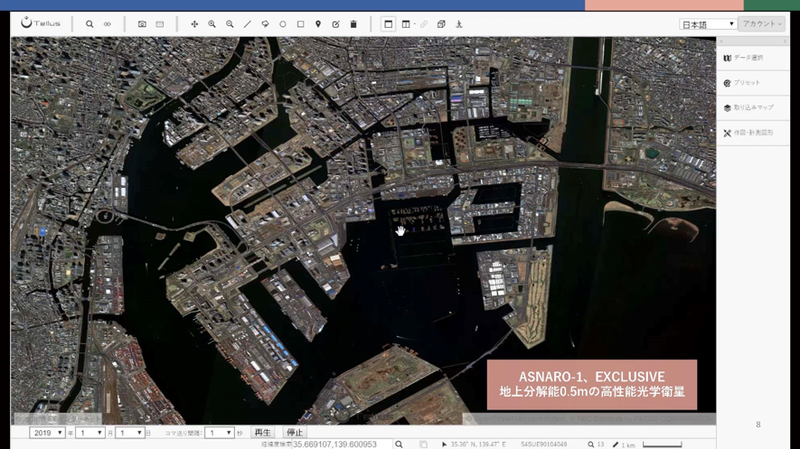800x449 pixels.
Task: Click the ASNARO-1, EXCLUSIVE caption box
Action: point(592,385)
